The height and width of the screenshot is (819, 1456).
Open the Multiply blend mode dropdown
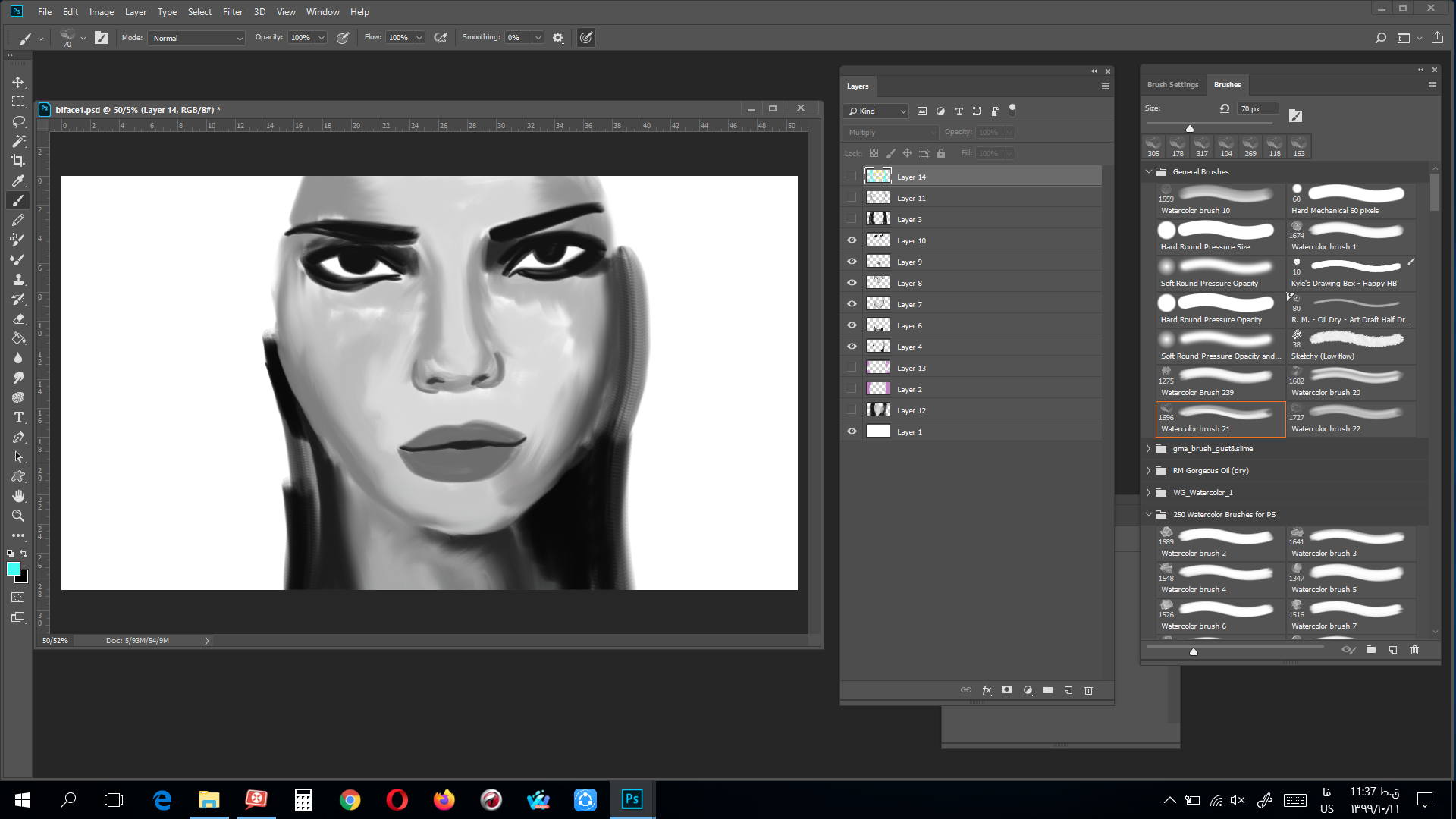[891, 132]
